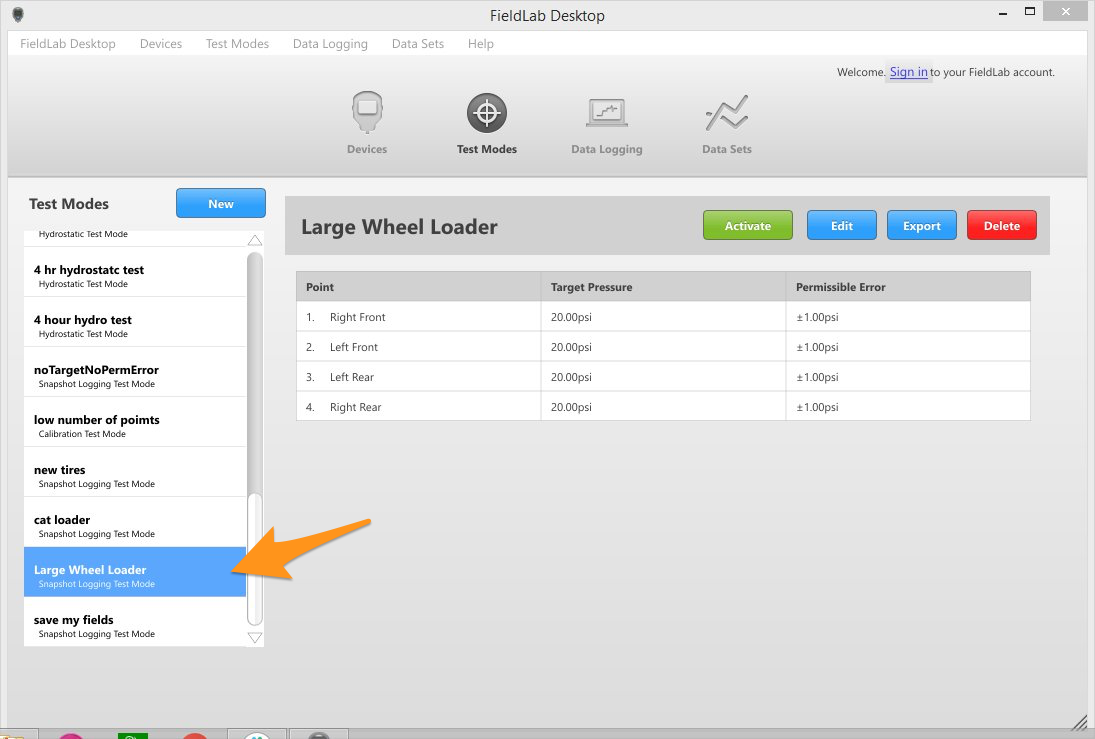Screen dimensions: 1095x739
Task: Select 'low number of poimts' test mode
Action: 135,422
